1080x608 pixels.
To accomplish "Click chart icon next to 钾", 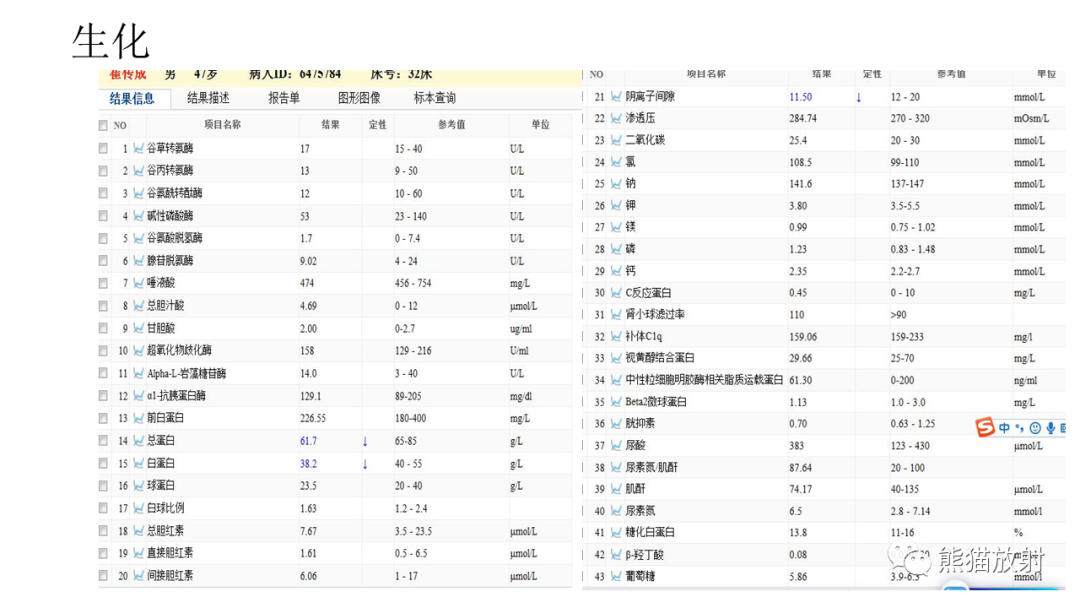I will click(x=616, y=205).
